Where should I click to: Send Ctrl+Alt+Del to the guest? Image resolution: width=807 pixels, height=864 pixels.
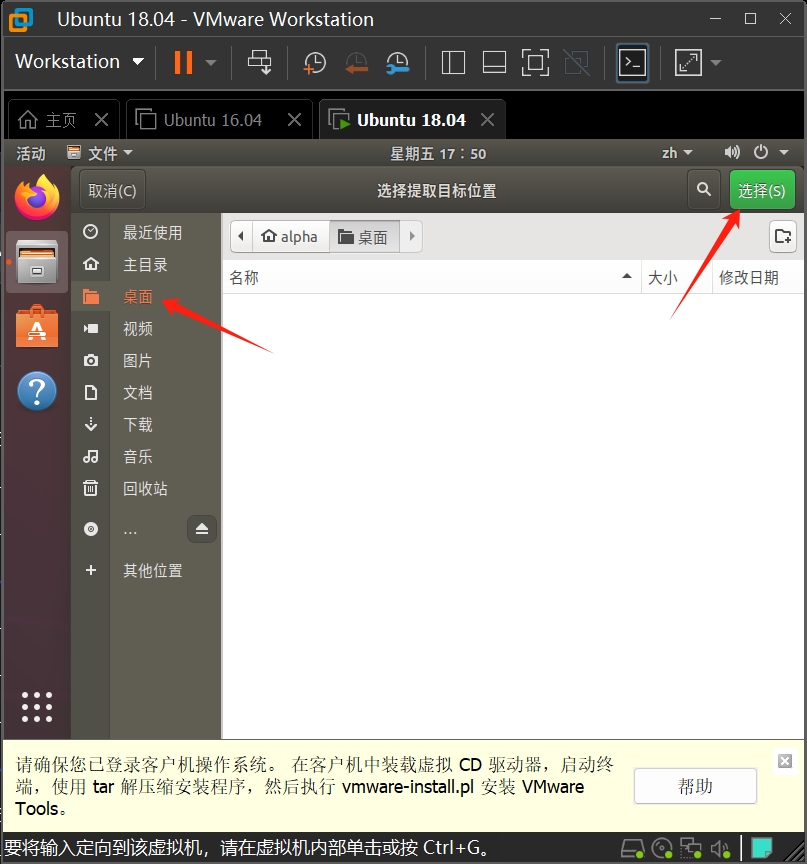pyautogui.click(x=260, y=62)
